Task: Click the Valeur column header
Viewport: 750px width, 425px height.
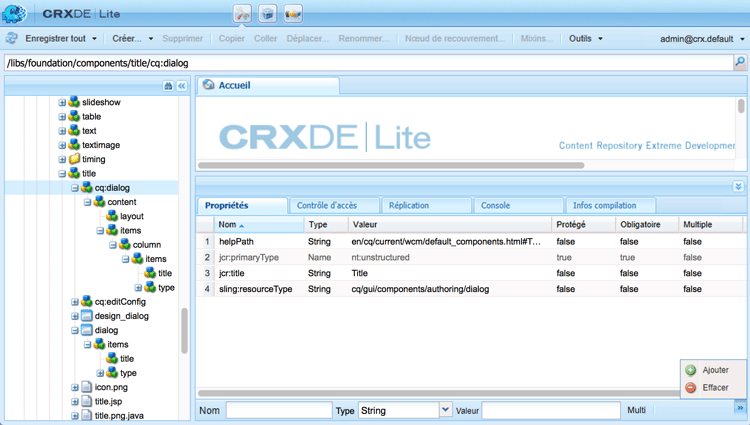Action: [449, 225]
